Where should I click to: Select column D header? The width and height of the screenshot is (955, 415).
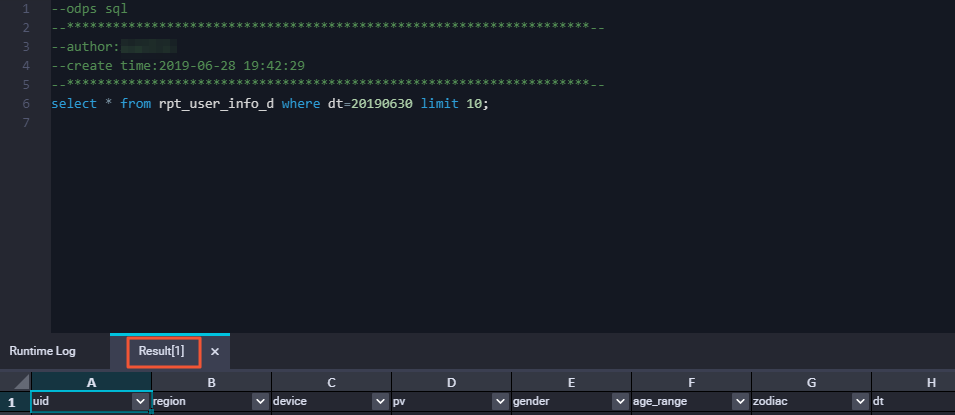(x=451, y=382)
